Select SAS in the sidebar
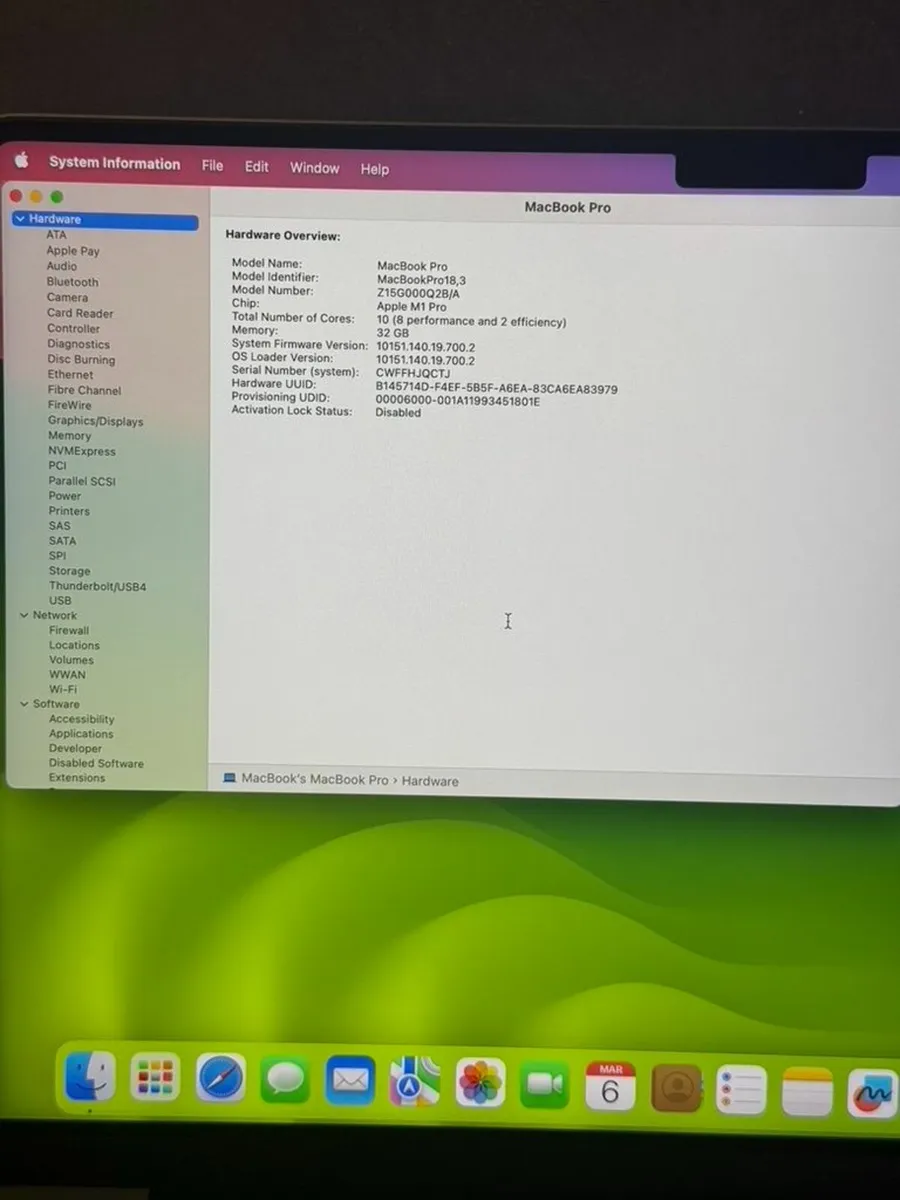The width and height of the screenshot is (900, 1200). click(x=59, y=526)
